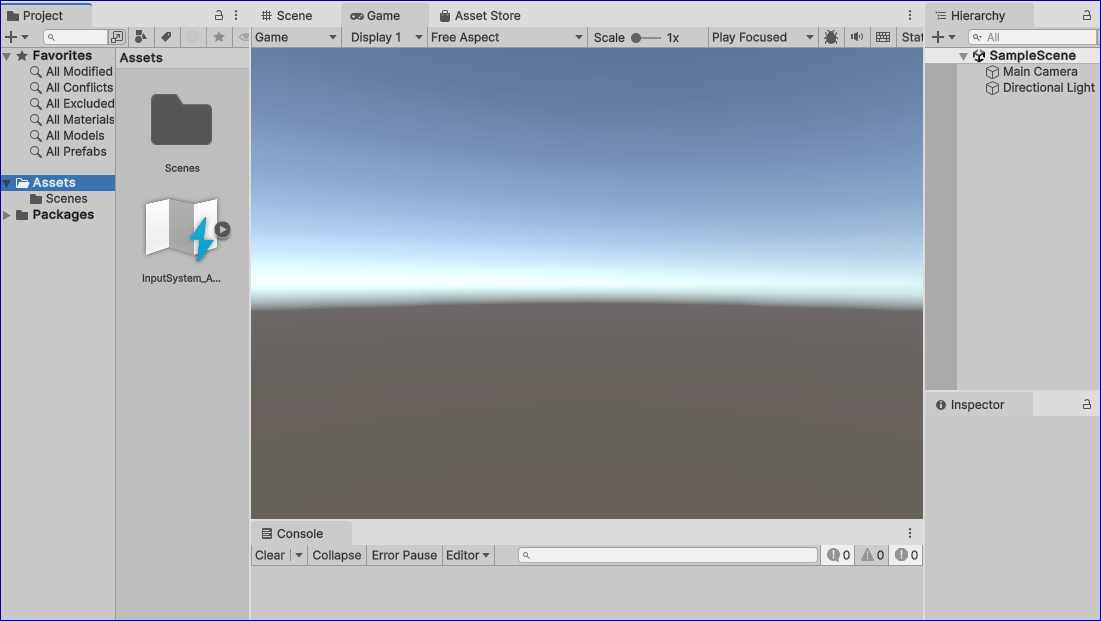Viewport: 1101px width, 621px height.
Task: Click the search by type icon in Project
Action: click(x=141, y=37)
